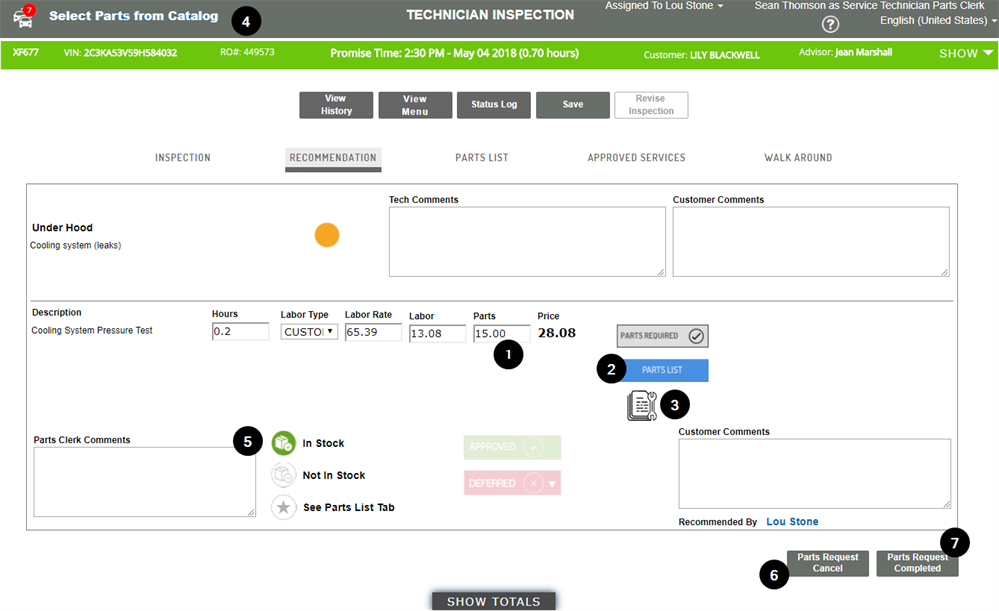Click the blue Parts List button

point(662,370)
